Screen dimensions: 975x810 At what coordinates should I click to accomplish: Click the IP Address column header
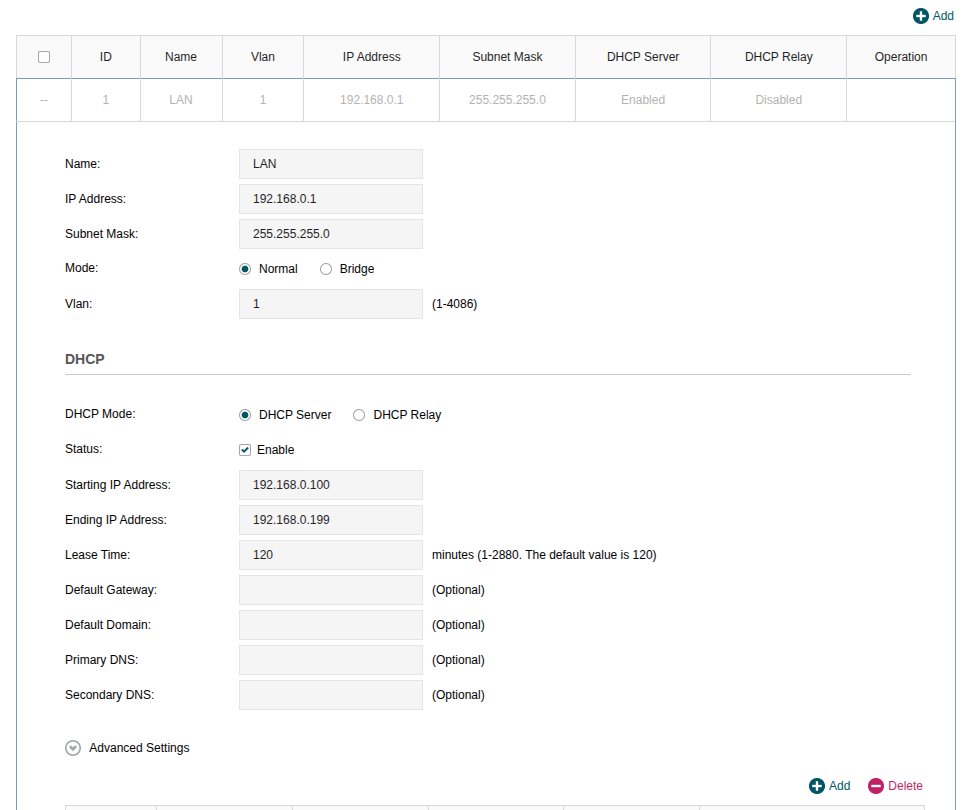tap(372, 57)
